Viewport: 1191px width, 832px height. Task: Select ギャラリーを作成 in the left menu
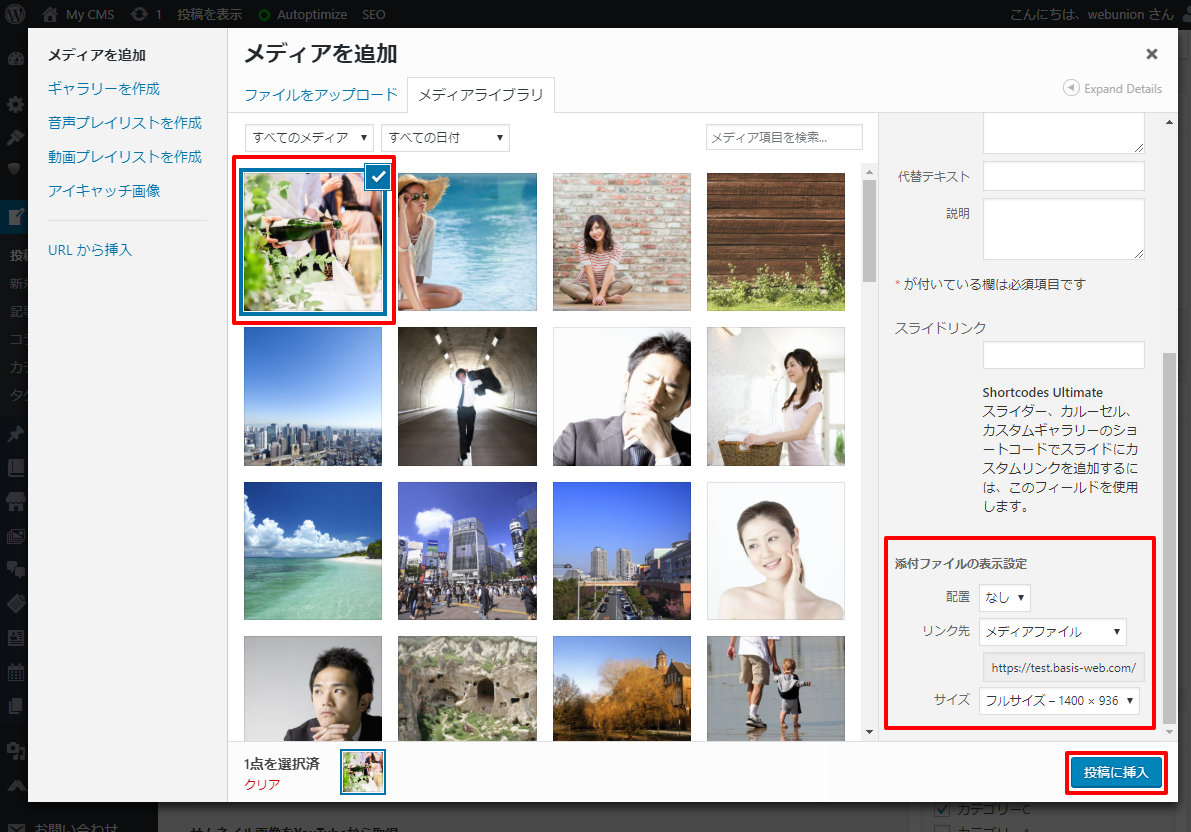(x=104, y=89)
